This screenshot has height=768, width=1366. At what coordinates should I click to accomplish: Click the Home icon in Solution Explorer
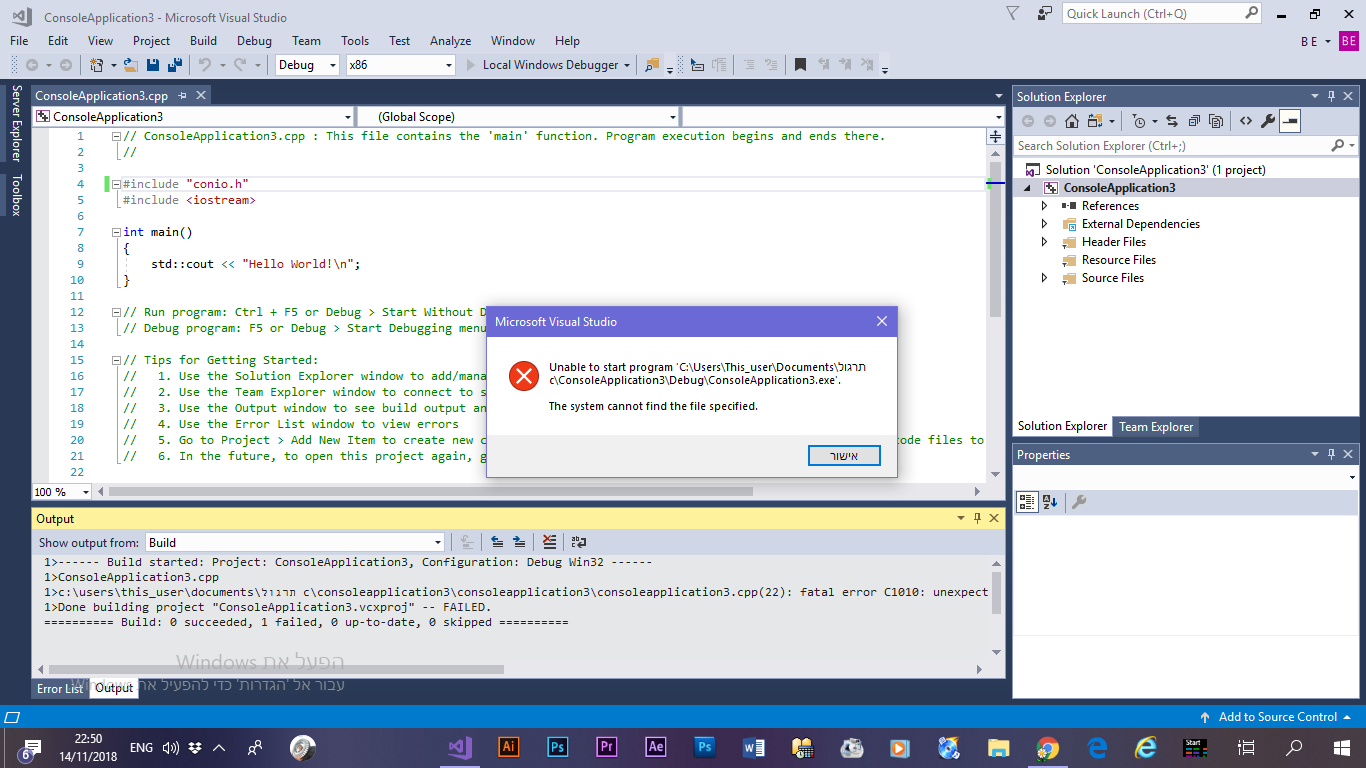[x=1071, y=121]
